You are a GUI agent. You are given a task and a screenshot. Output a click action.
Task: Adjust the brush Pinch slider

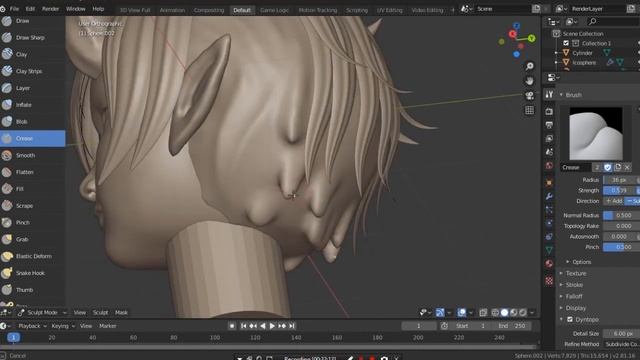click(x=621, y=247)
